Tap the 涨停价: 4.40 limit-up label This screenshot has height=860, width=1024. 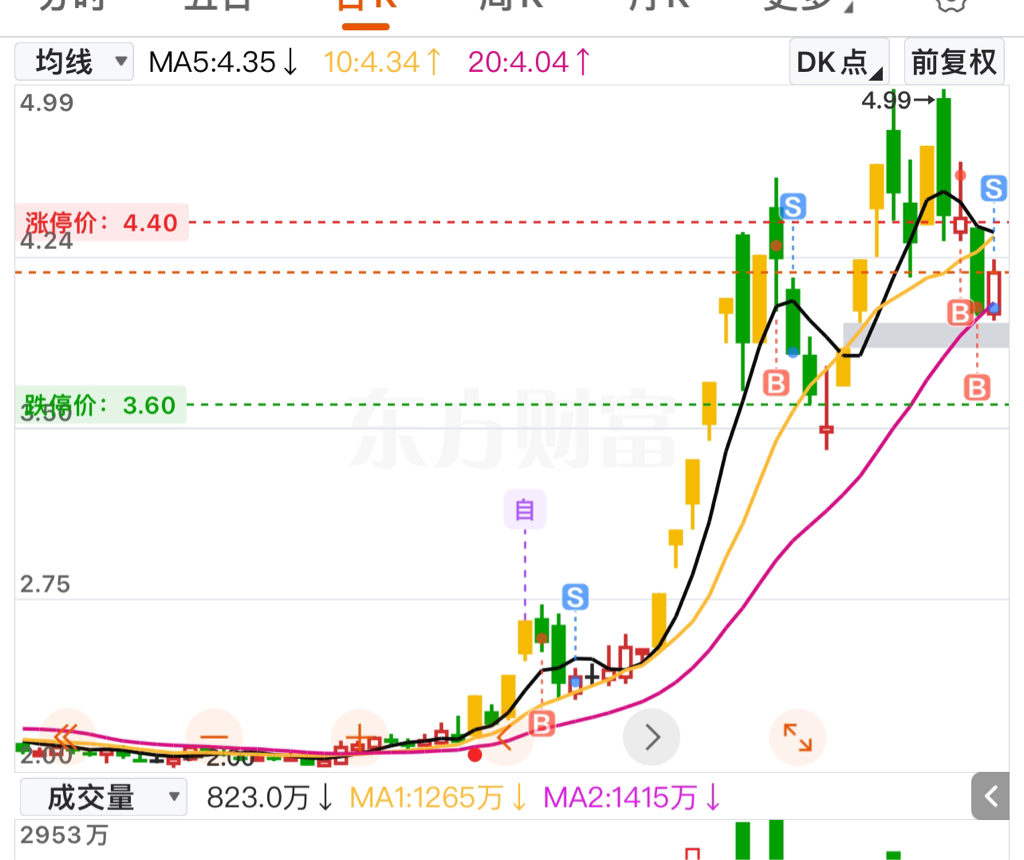[x=102, y=223]
